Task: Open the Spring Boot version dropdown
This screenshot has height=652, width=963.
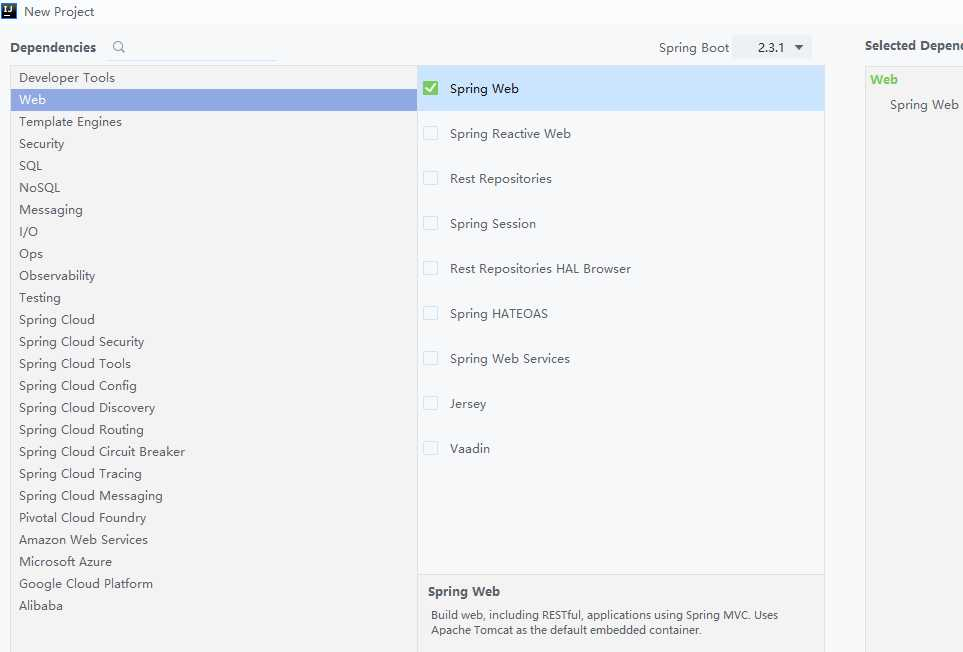Action: coord(773,47)
